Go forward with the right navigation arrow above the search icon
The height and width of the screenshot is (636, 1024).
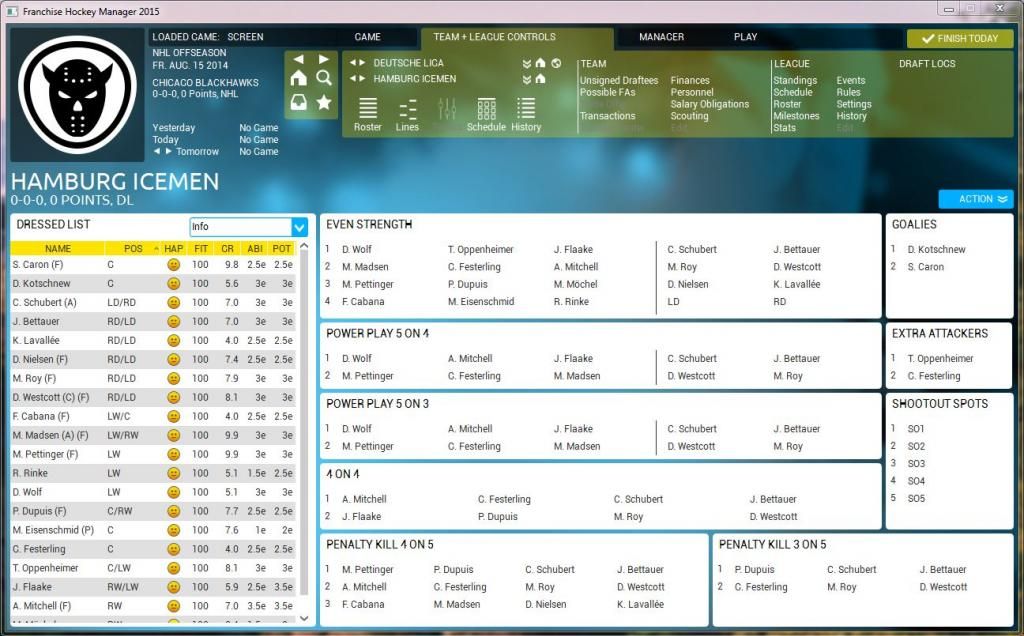[323, 59]
